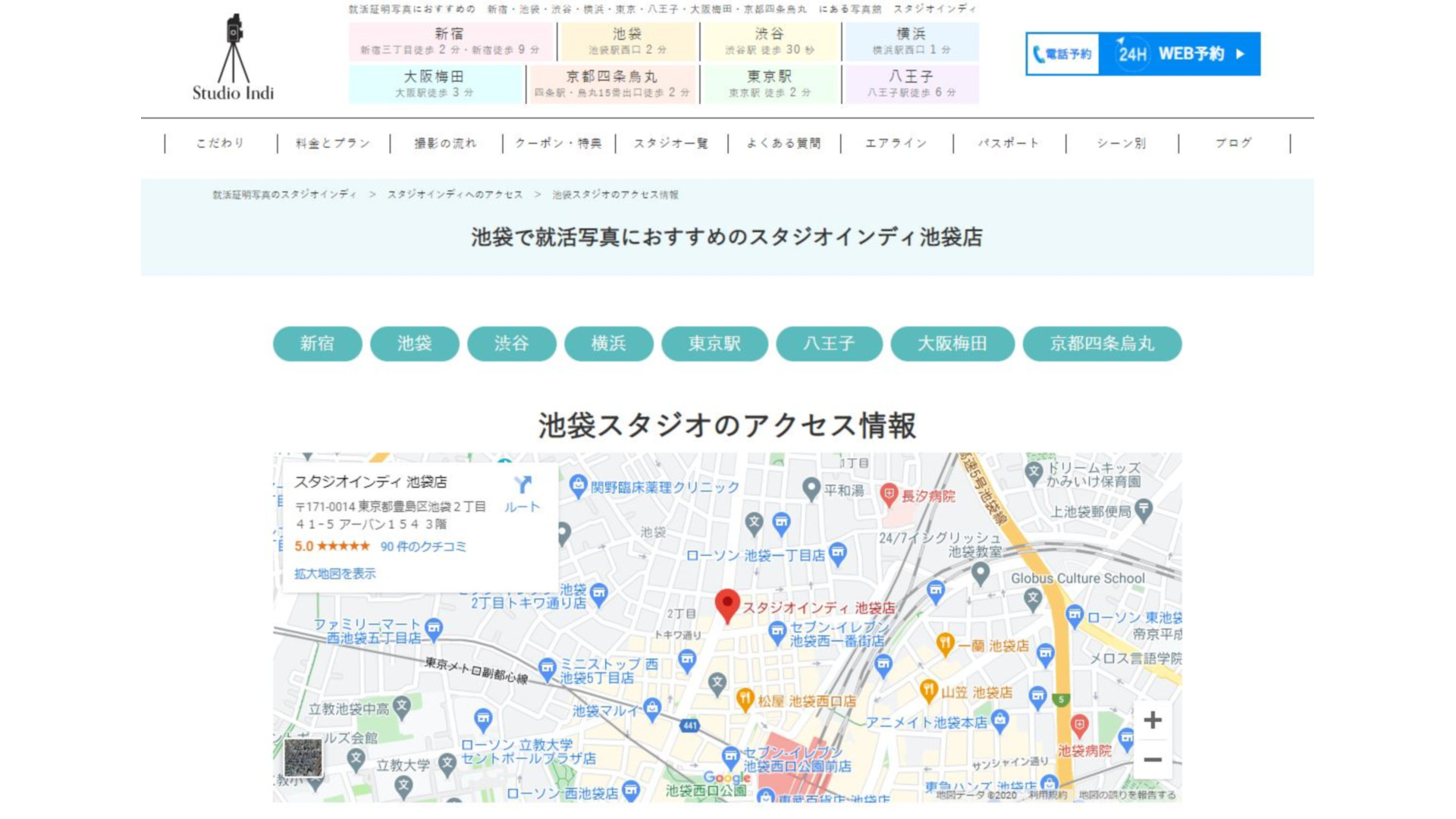Open the よくある質問 menu item
The image size is (1456, 819).
pos(783,143)
